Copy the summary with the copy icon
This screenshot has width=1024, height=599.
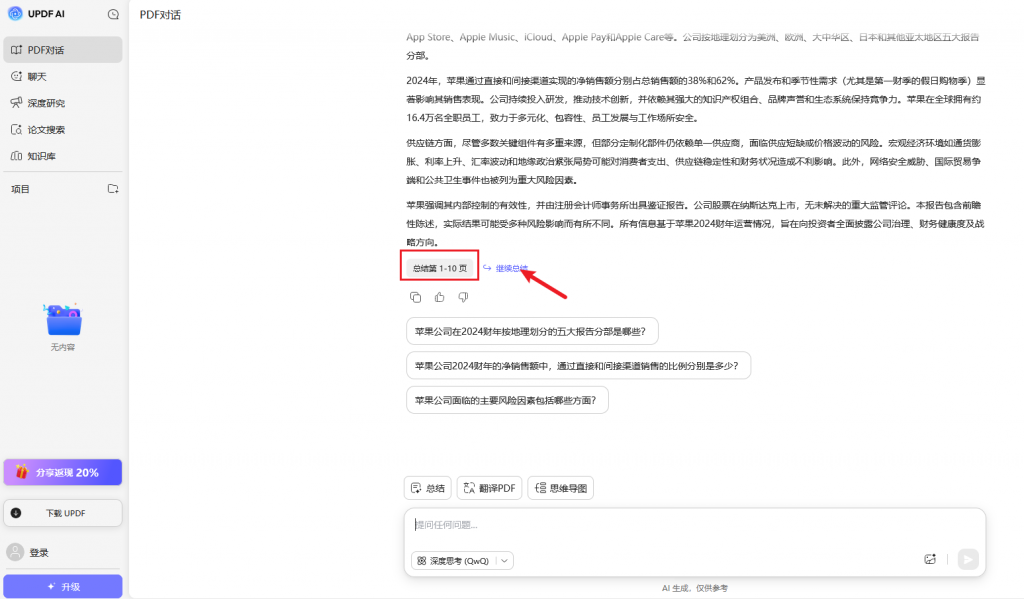tap(415, 297)
